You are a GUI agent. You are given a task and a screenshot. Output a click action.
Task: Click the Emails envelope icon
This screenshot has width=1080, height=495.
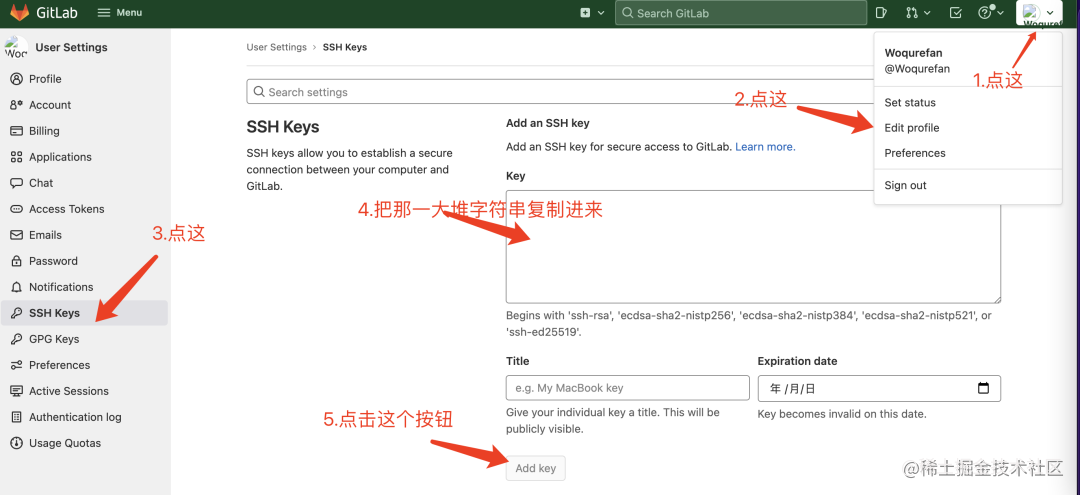coord(17,235)
